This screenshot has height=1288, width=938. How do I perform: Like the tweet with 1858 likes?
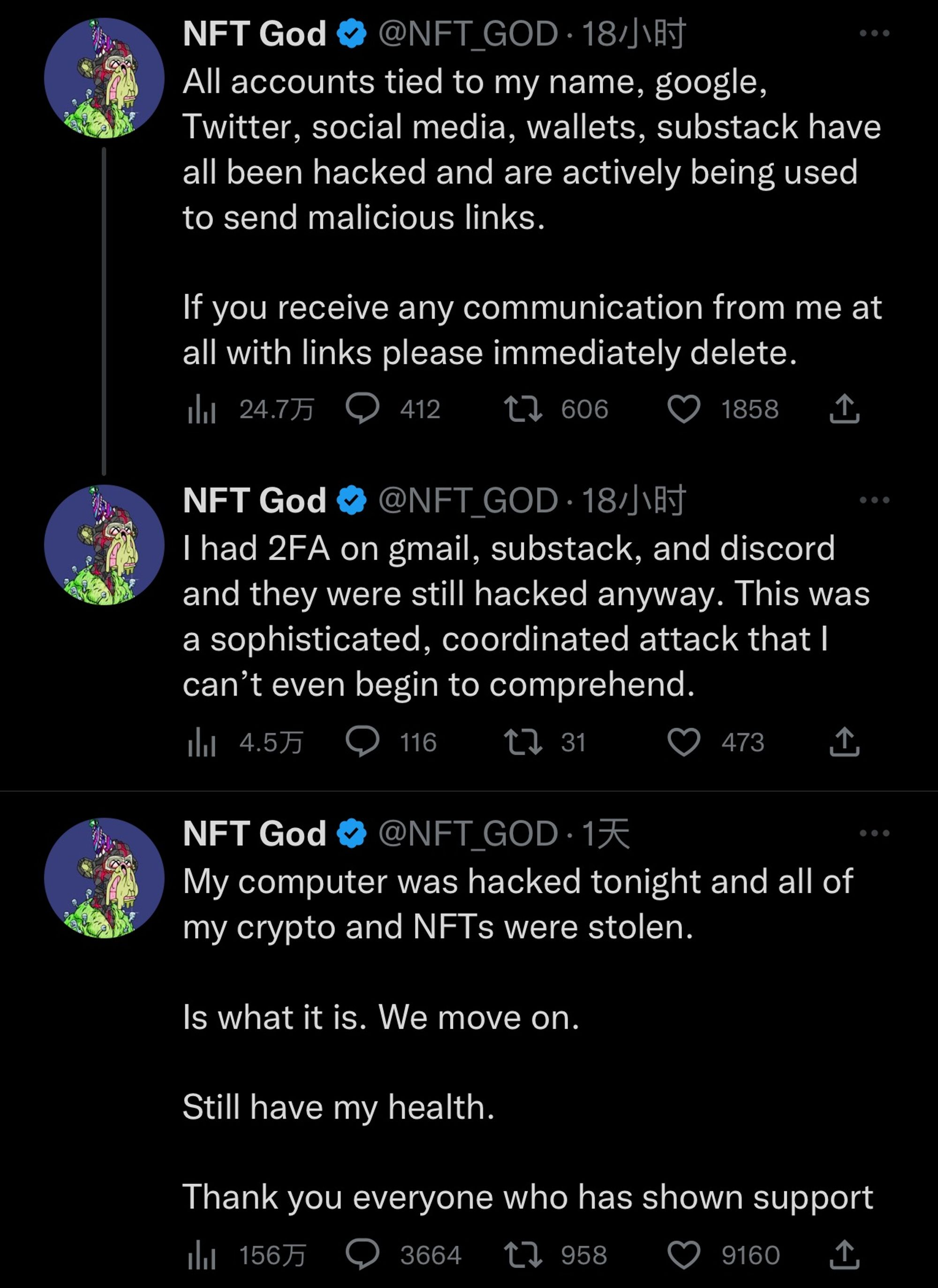pyautogui.click(x=684, y=409)
